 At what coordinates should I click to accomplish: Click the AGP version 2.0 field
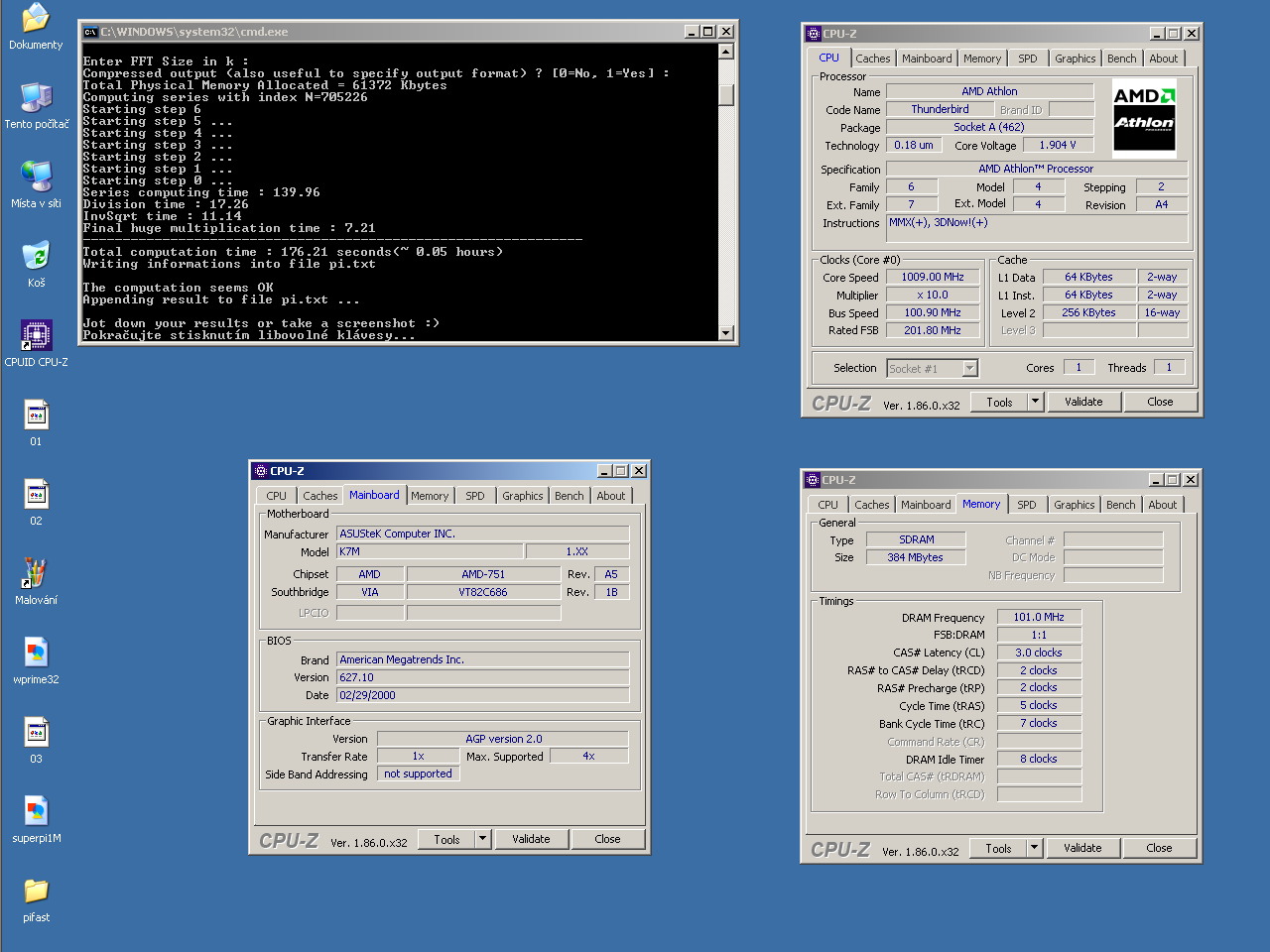(x=503, y=739)
